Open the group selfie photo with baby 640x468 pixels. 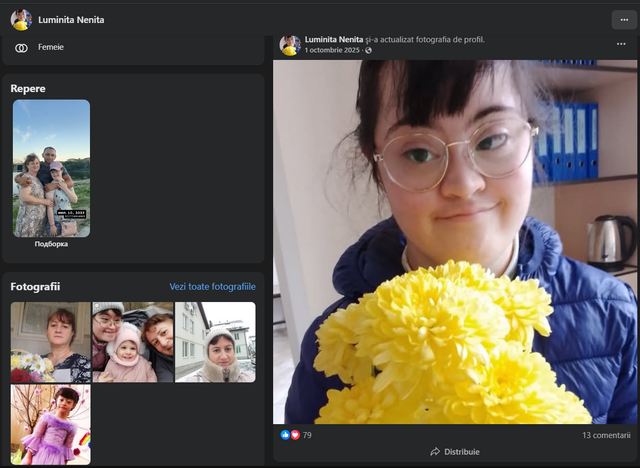click(x=133, y=342)
